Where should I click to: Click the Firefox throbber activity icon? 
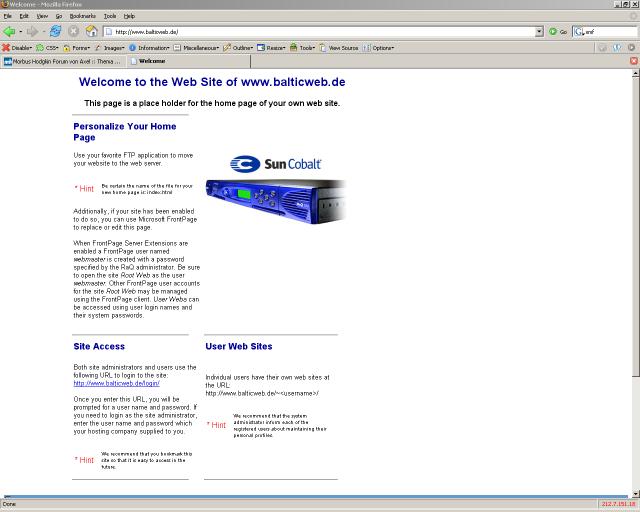coord(633,16)
